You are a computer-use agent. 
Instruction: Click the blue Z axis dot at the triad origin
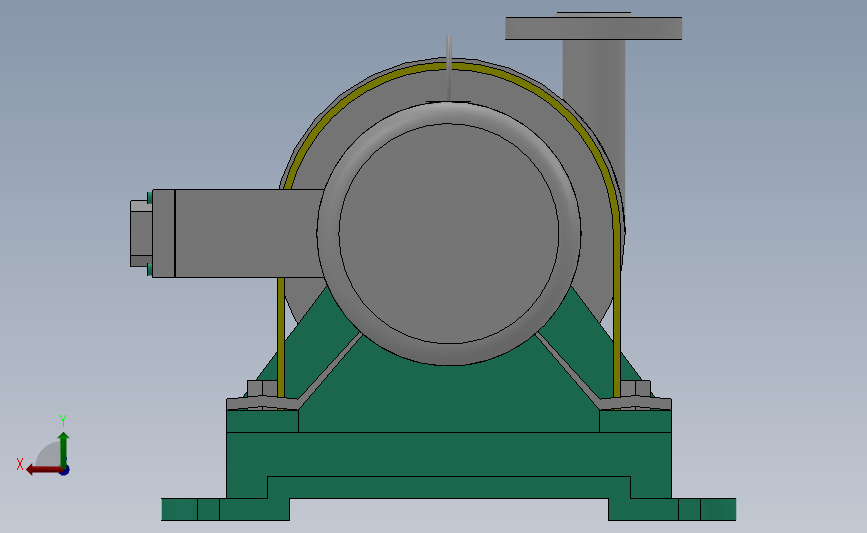(65, 470)
